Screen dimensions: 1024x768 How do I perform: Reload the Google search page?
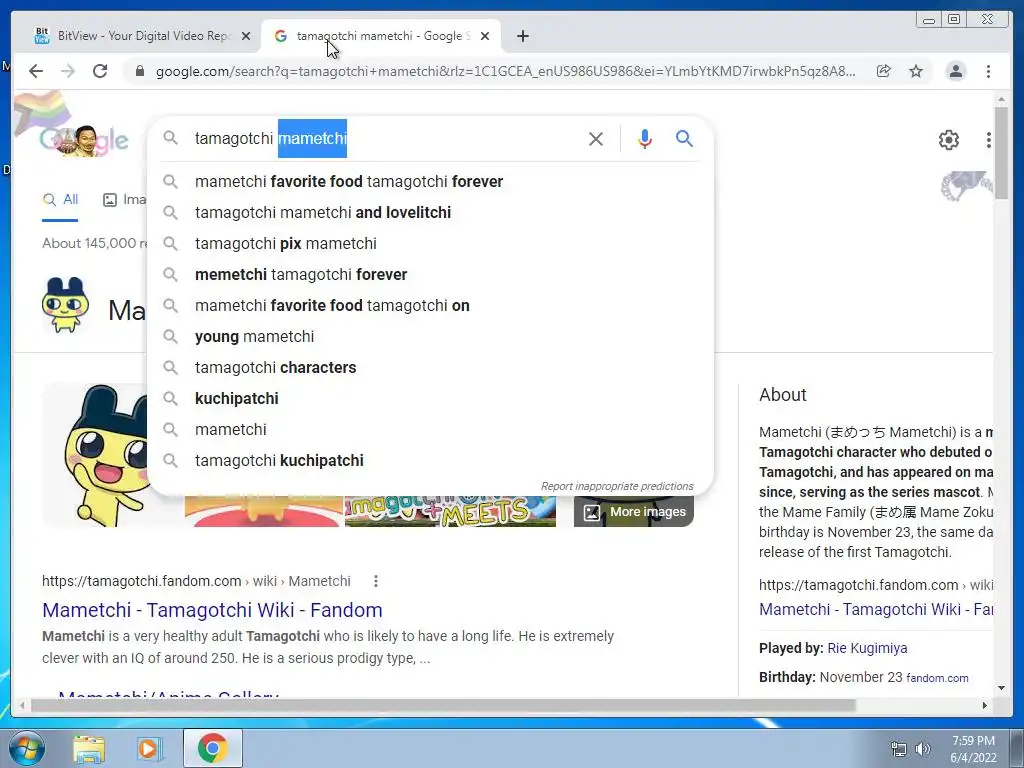(x=100, y=71)
